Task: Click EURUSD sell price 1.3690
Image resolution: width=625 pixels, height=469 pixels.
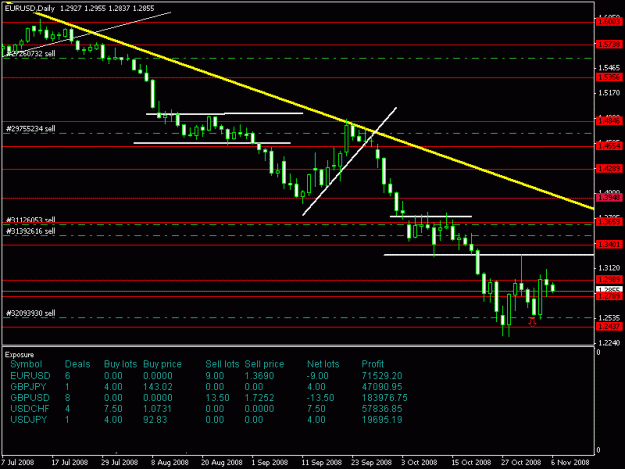Action: (259, 376)
